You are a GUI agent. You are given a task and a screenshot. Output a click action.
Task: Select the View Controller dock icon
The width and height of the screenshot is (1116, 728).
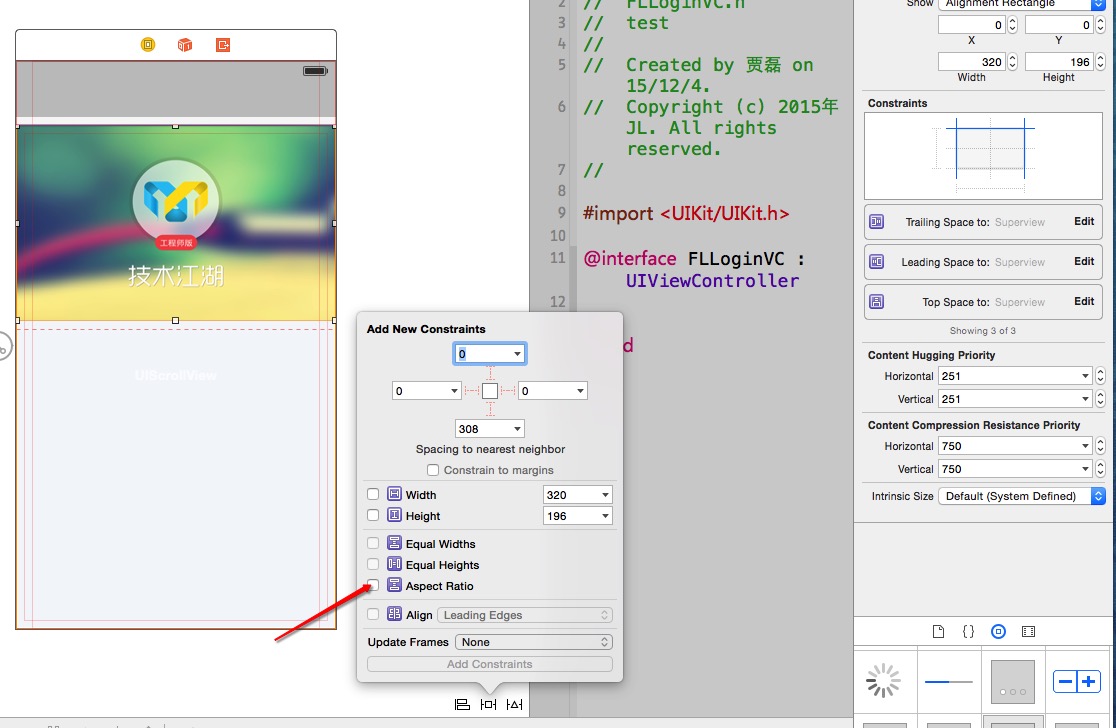(148, 45)
